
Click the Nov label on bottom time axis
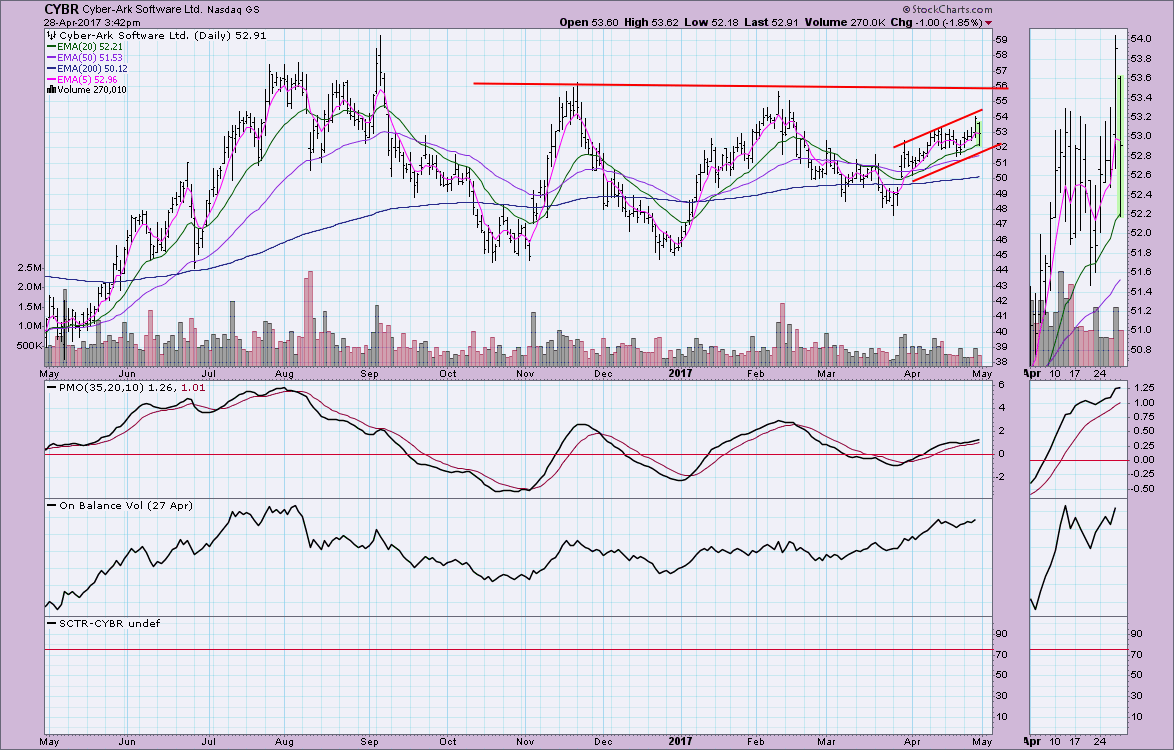tap(526, 742)
